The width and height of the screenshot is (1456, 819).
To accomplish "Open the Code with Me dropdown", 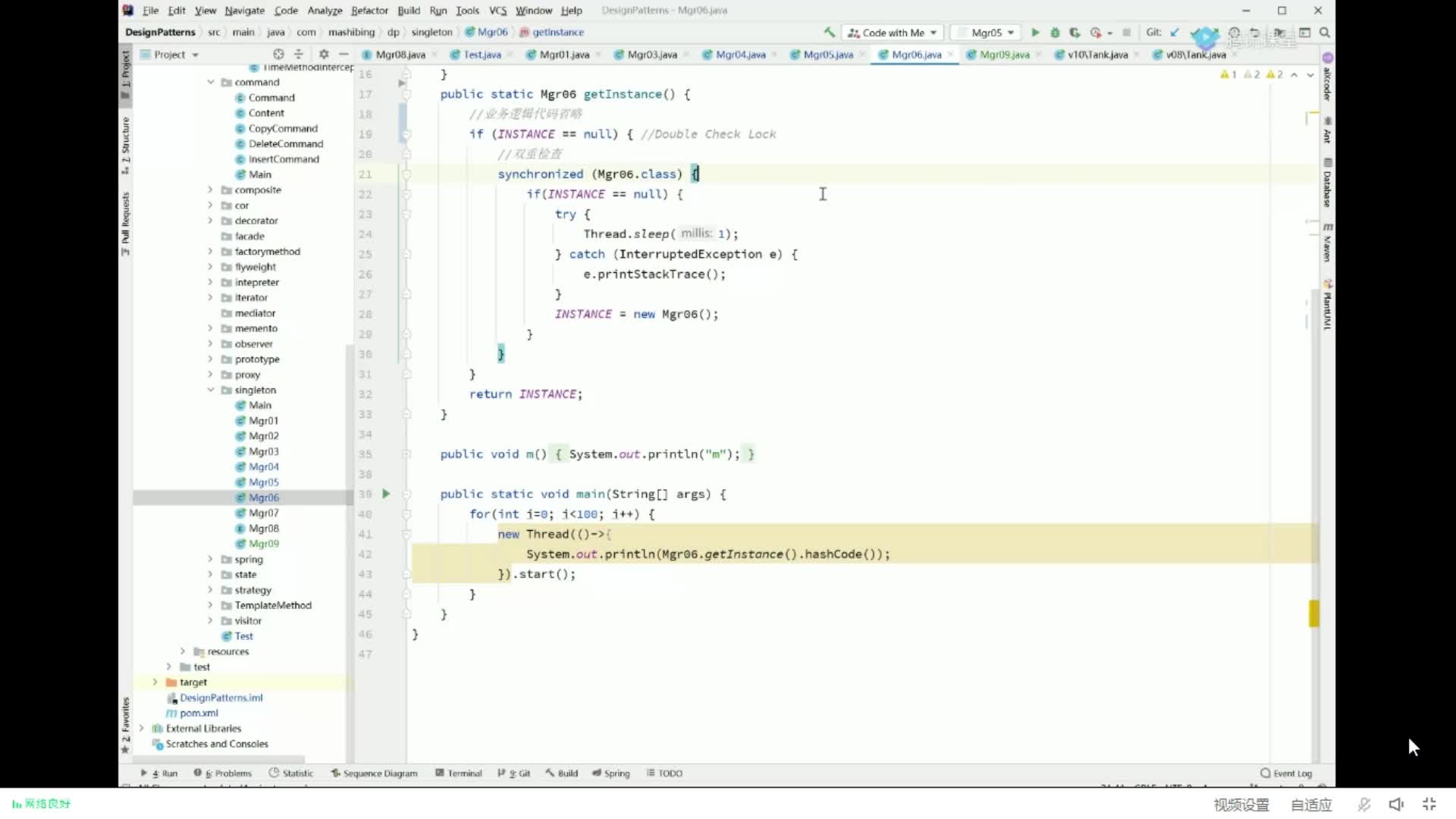I will [x=892, y=33].
